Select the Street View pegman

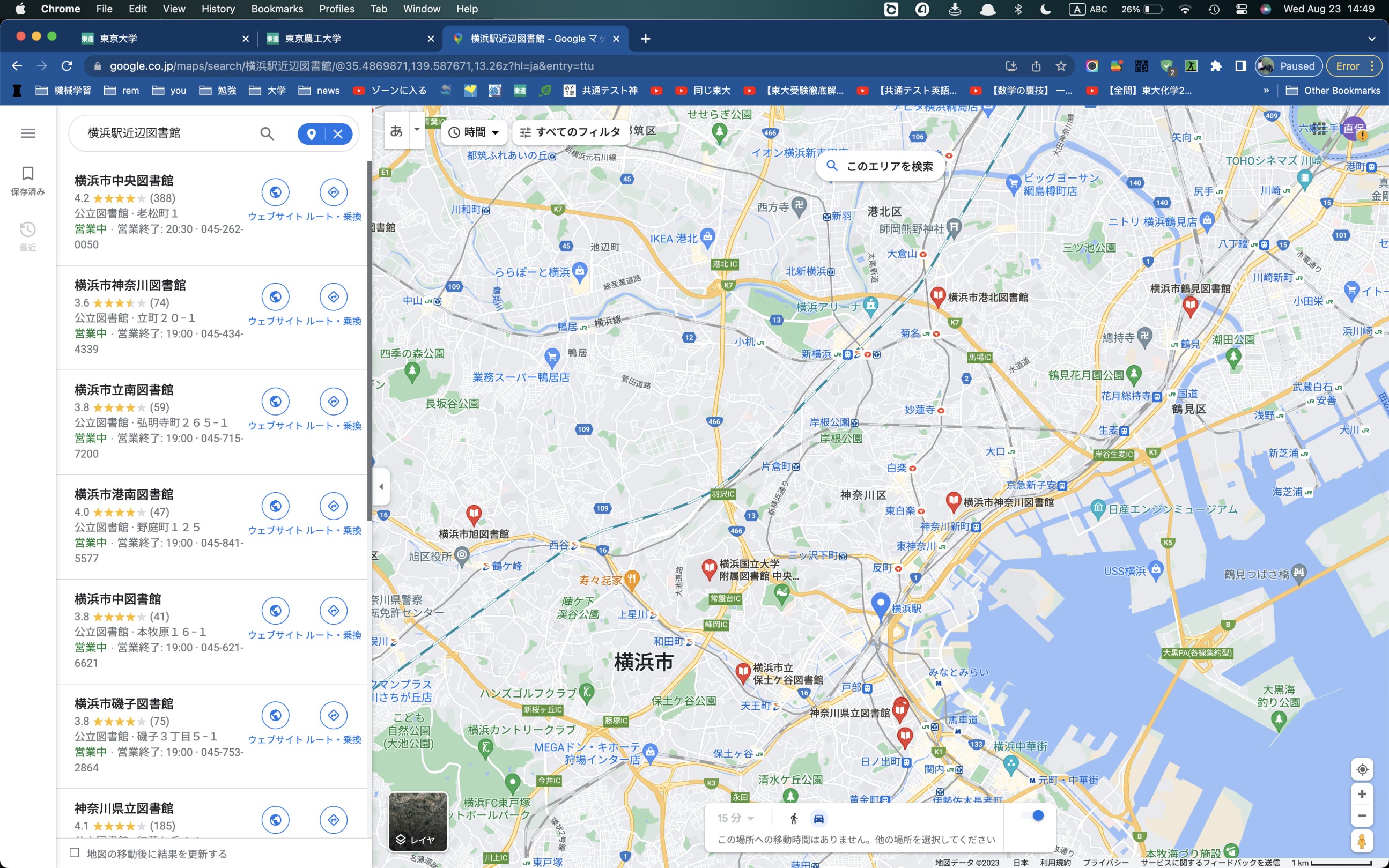click(x=1362, y=842)
